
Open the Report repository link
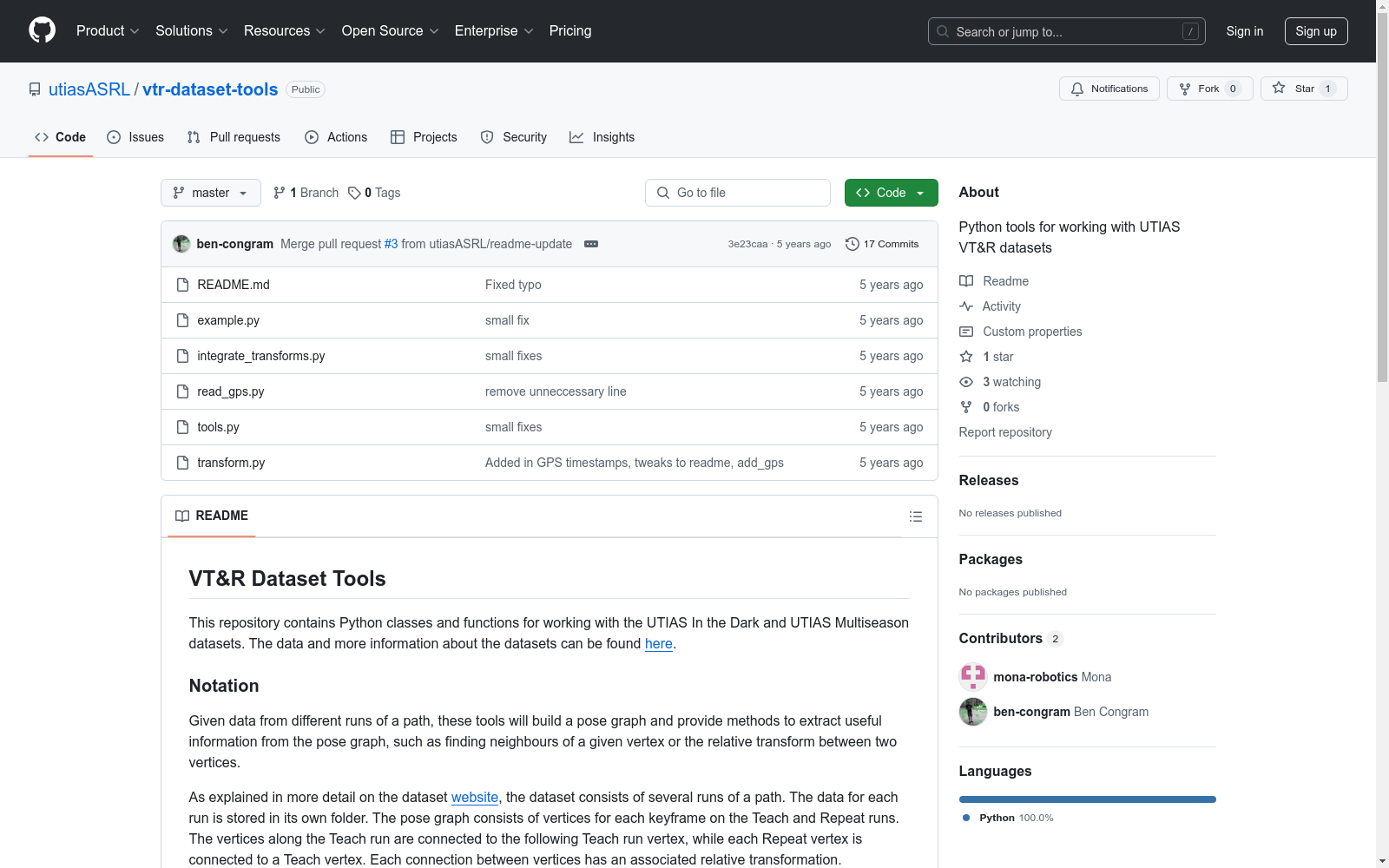click(1005, 432)
